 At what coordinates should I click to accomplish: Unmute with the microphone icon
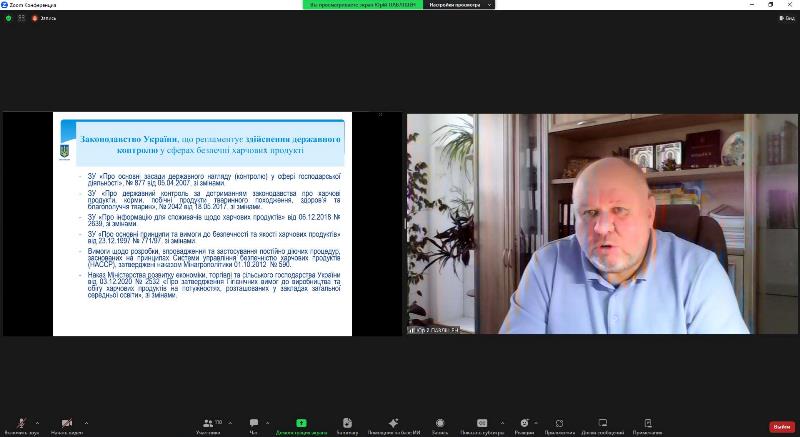21,423
